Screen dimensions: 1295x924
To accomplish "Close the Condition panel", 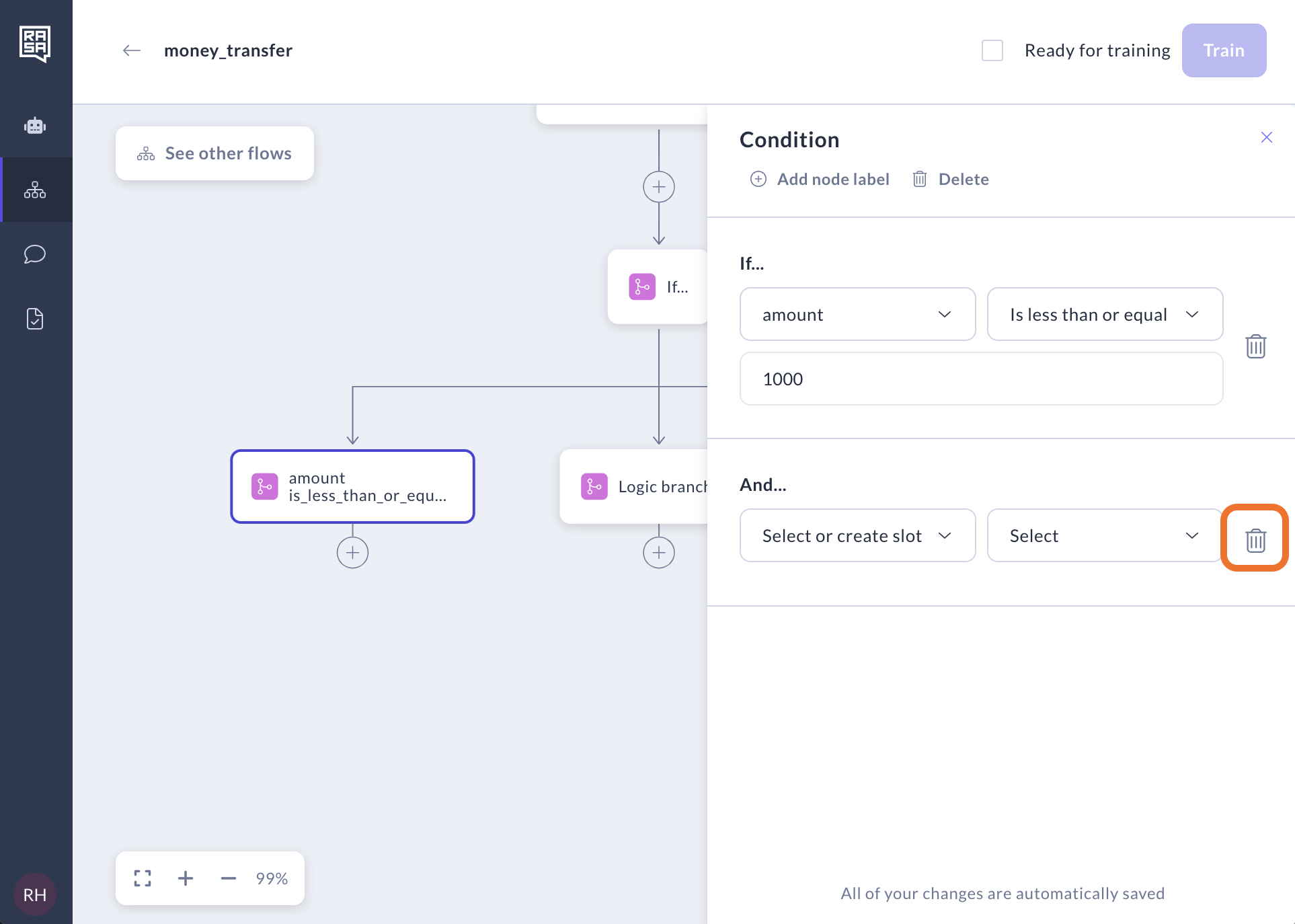I will click(x=1266, y=137).
